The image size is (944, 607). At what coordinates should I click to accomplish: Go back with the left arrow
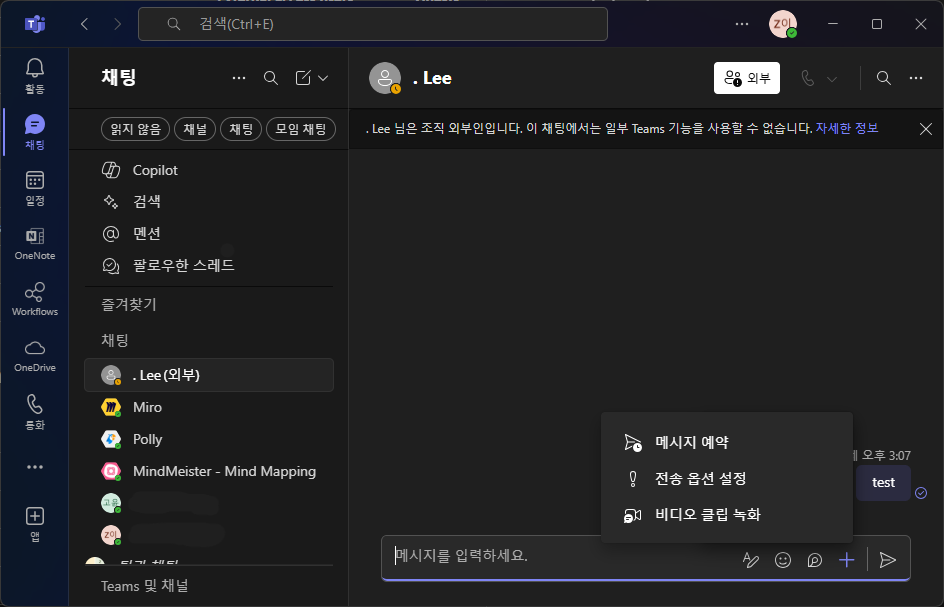coord(84,24)
